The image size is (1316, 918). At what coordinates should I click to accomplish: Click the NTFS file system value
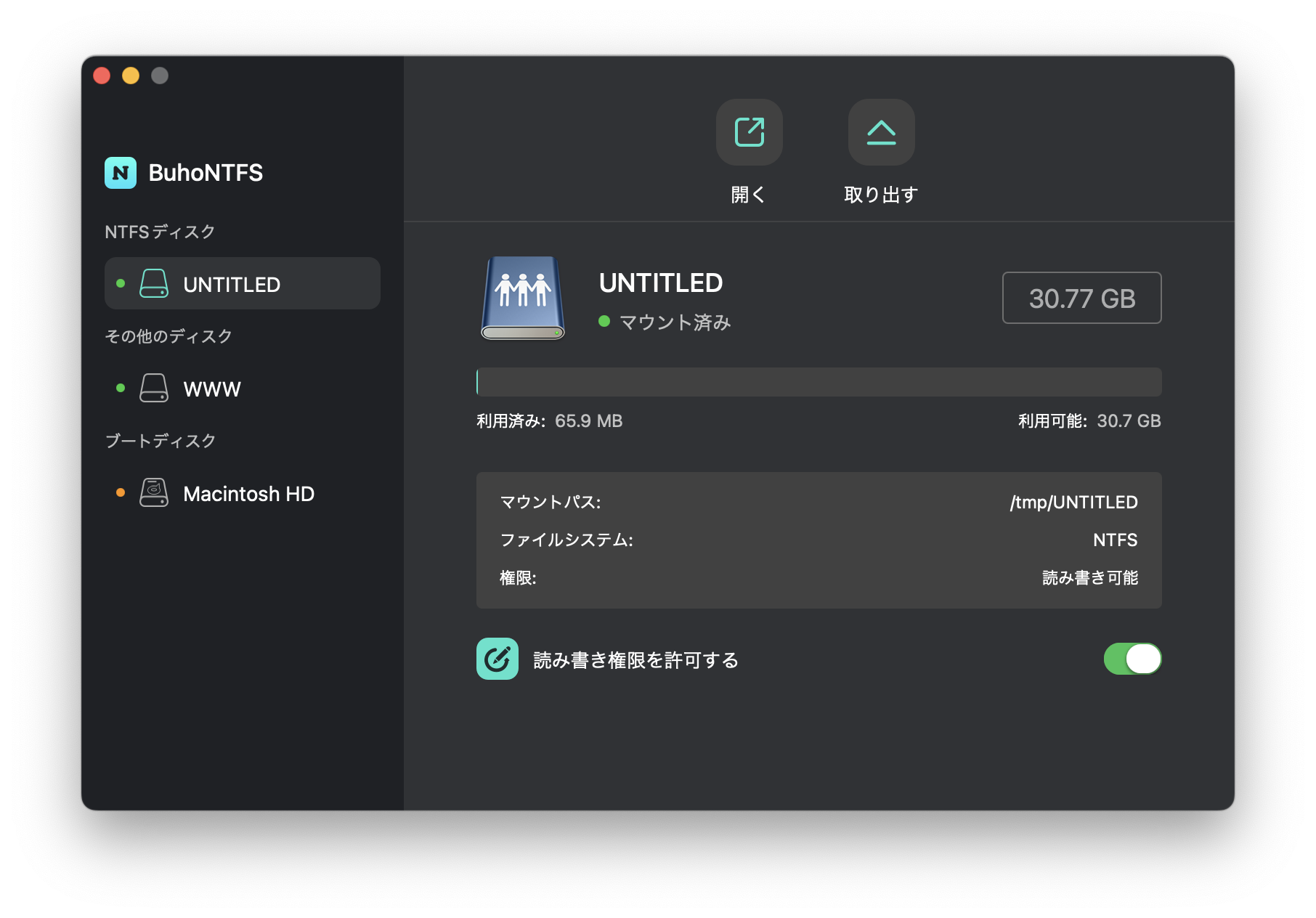point(1116,540)
